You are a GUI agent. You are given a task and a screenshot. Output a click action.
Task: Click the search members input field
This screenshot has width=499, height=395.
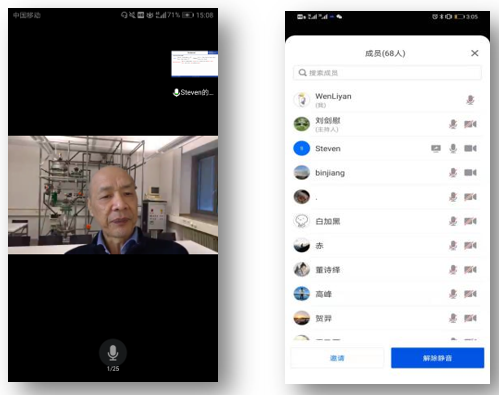tap(387, 73)
